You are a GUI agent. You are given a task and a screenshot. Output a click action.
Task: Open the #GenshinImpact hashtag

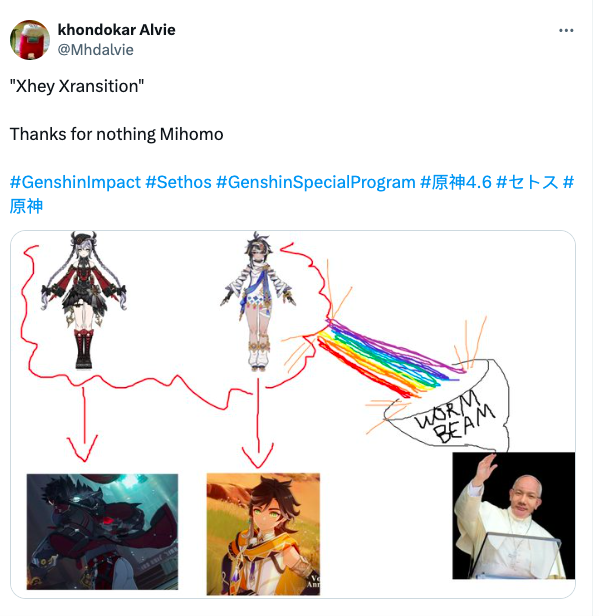pos(75,182)
